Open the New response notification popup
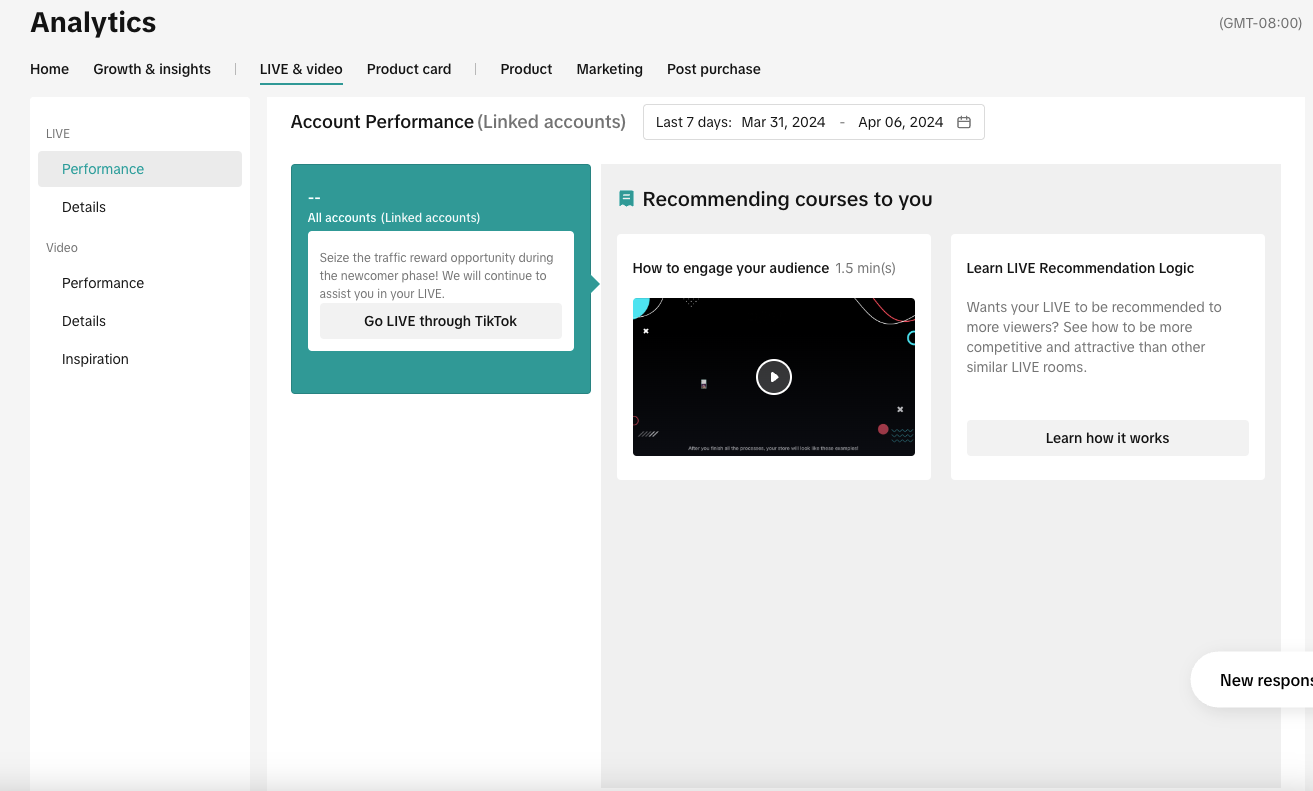This screenshot has height=791, width=1313. [x=1260, y=680]
